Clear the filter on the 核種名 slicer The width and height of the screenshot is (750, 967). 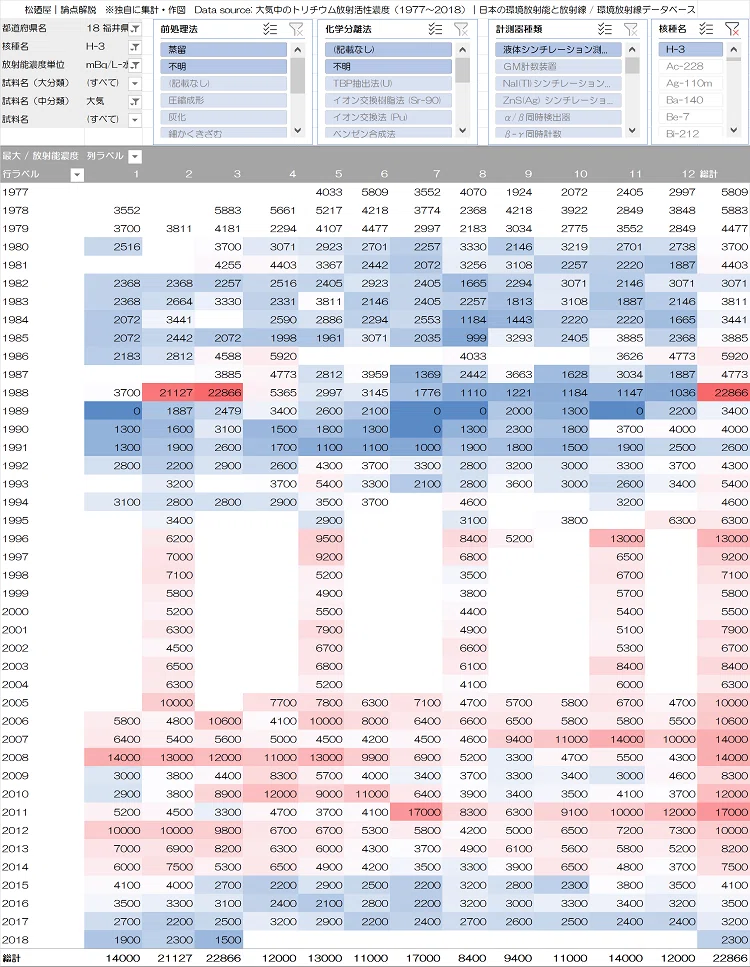point(732,29)
